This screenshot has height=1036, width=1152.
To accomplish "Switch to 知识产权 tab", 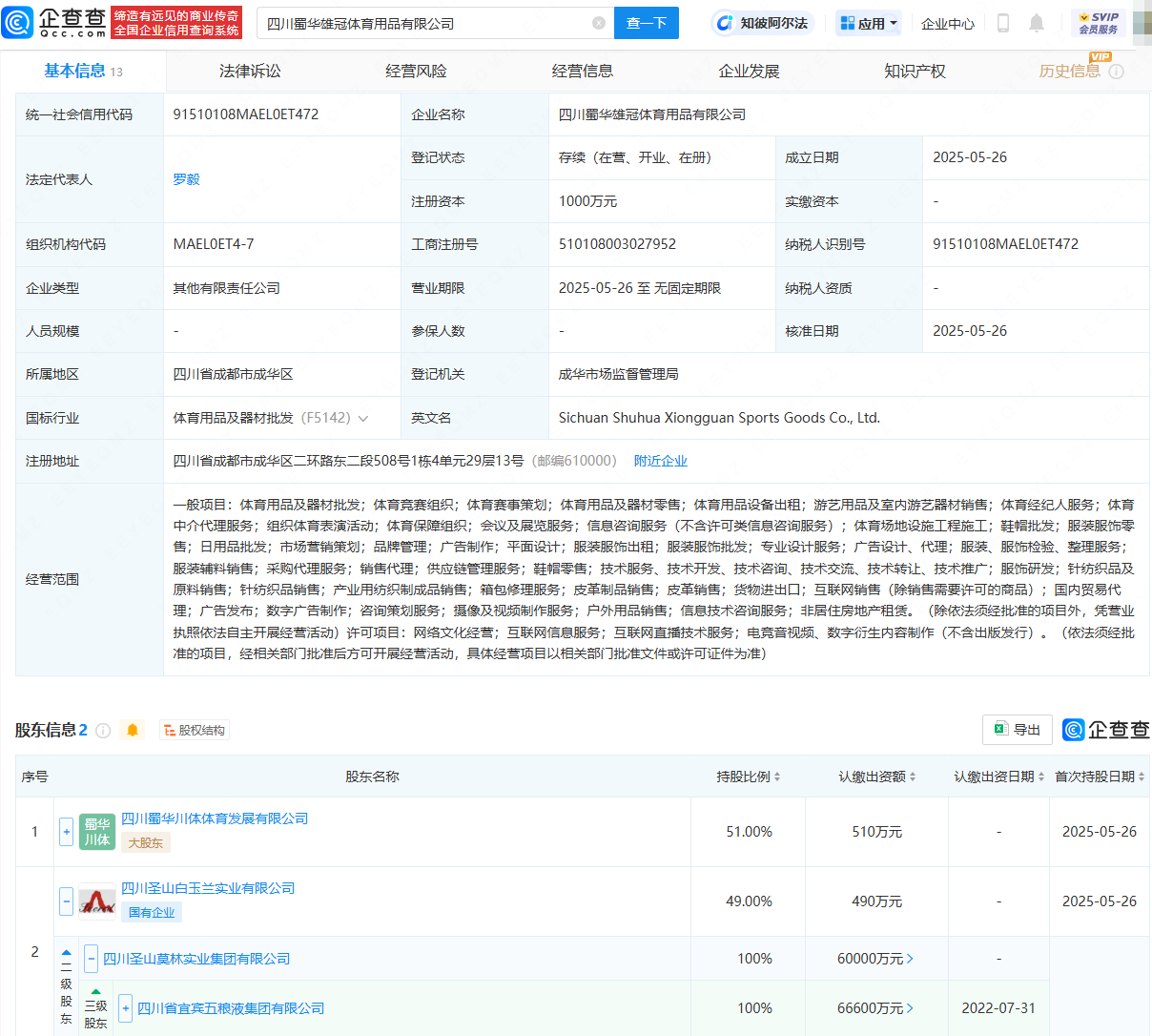I will 915,72.
